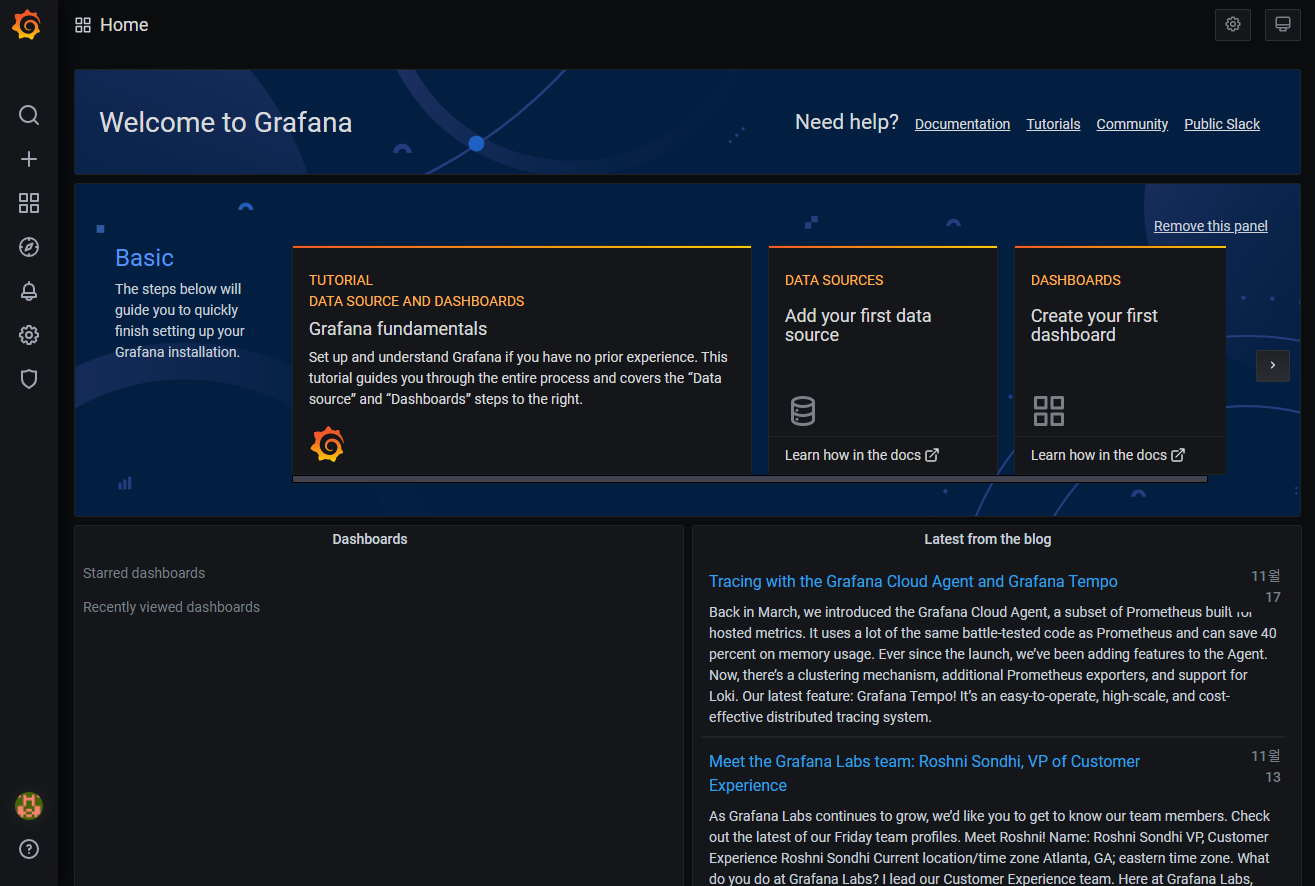Open the Public Slack link

(1222, 124)
